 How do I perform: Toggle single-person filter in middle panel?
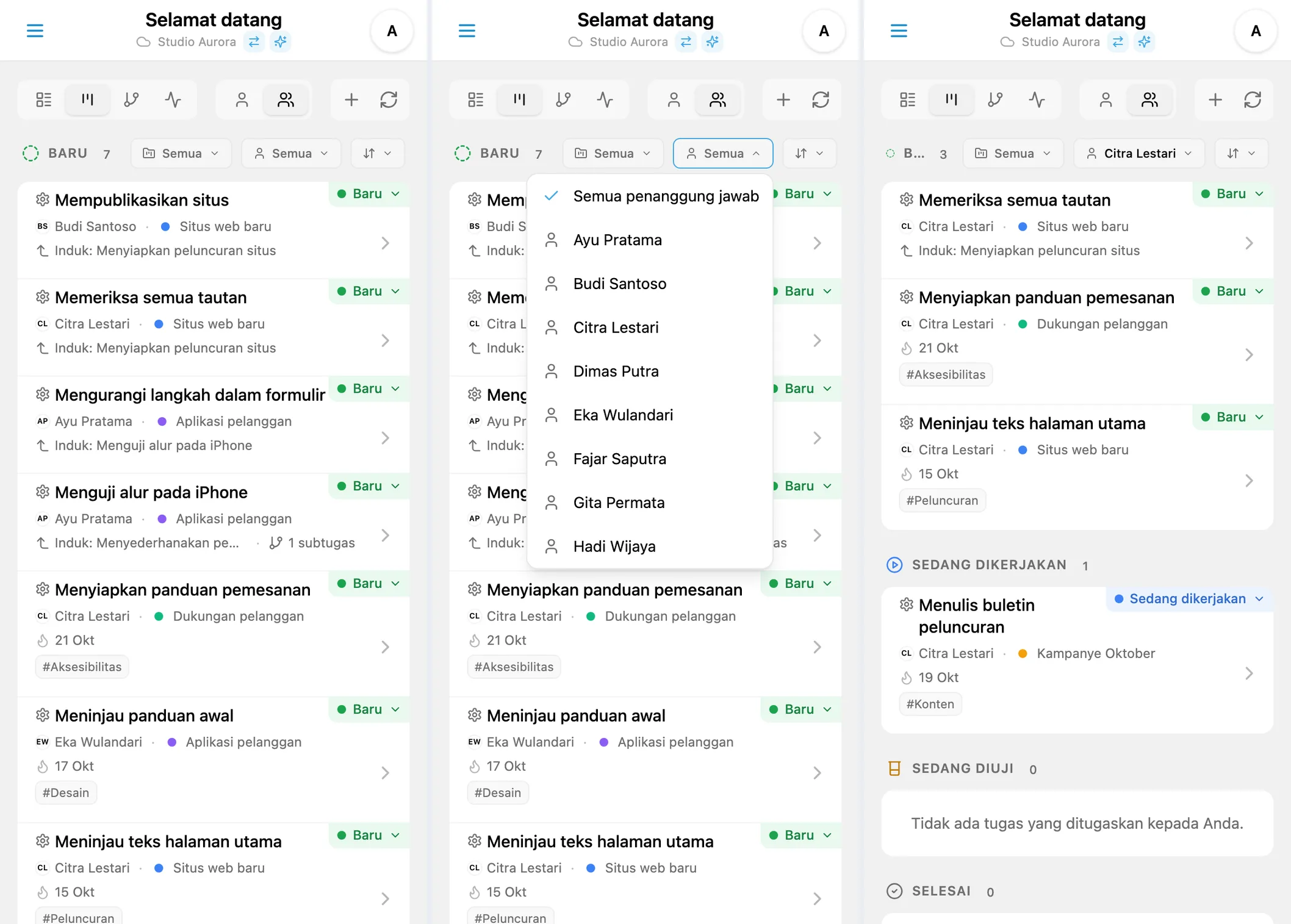(674, 99)
